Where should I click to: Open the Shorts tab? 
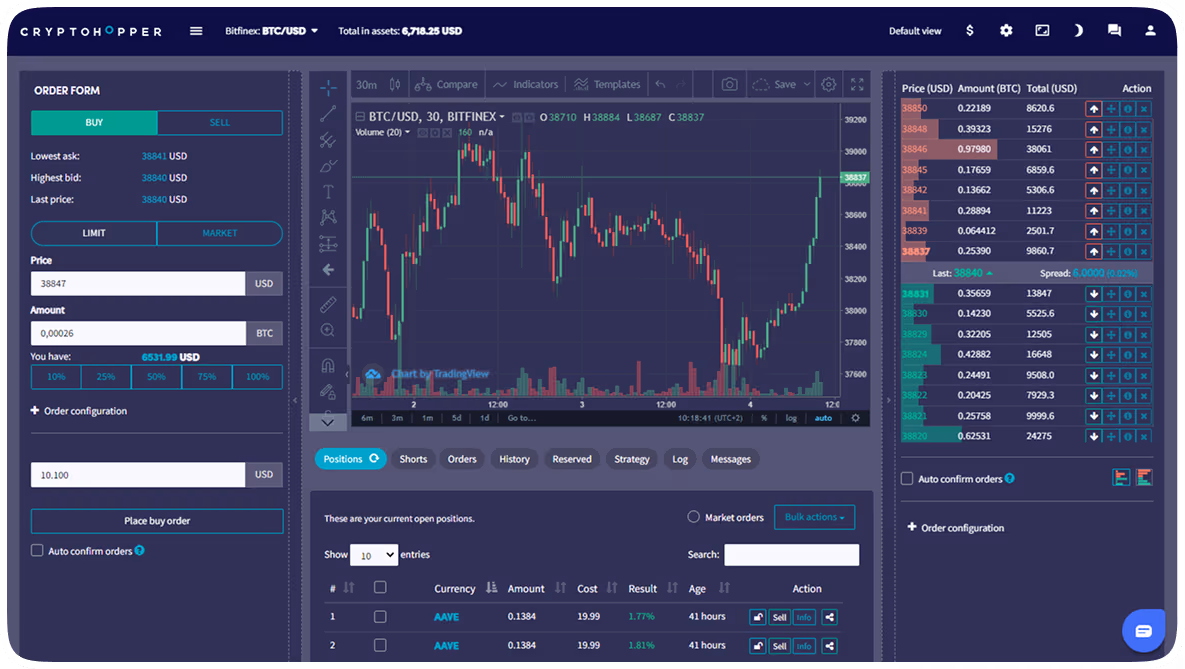413,459
